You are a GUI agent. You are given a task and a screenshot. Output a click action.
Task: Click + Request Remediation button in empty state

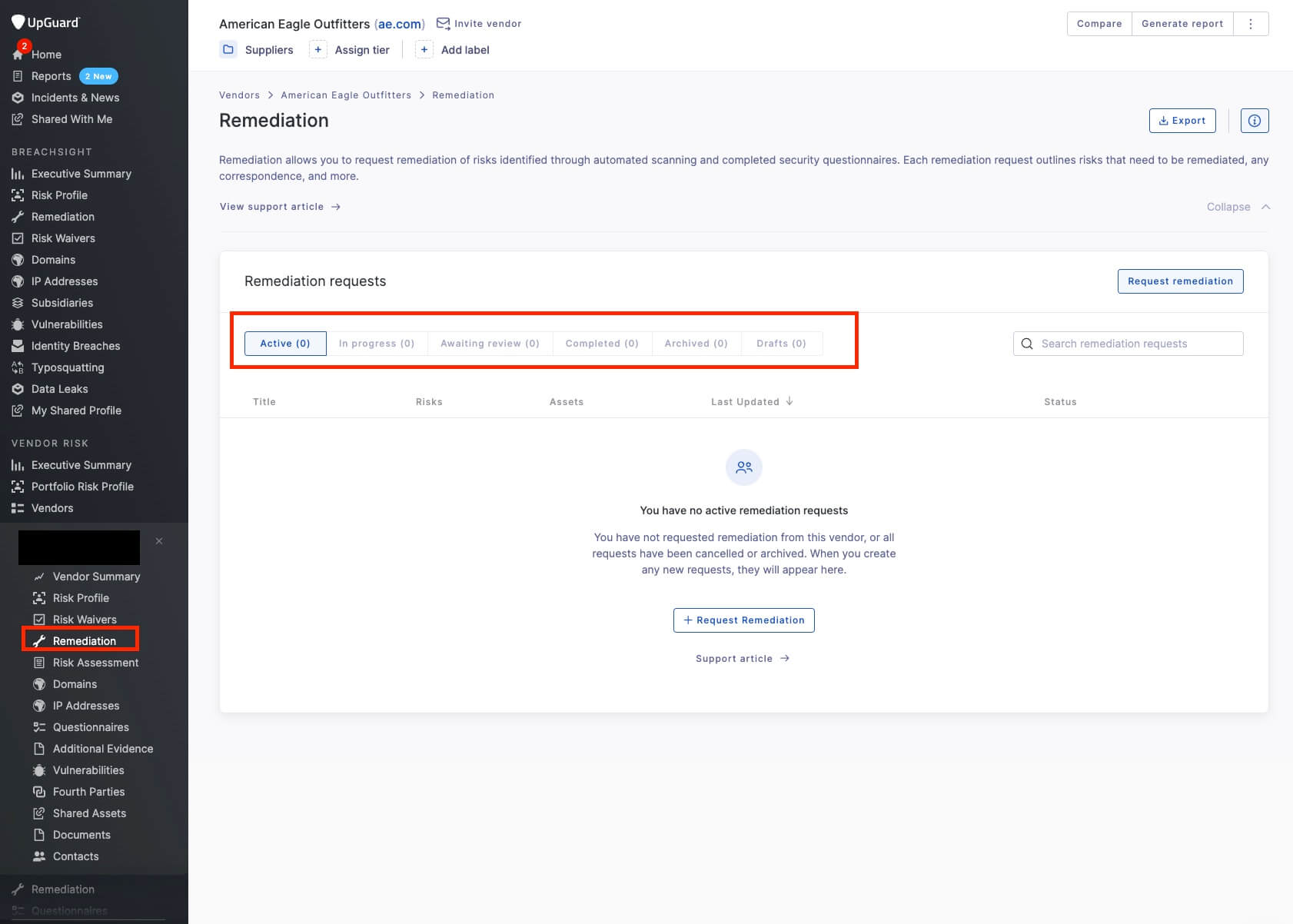pos(743,620)
